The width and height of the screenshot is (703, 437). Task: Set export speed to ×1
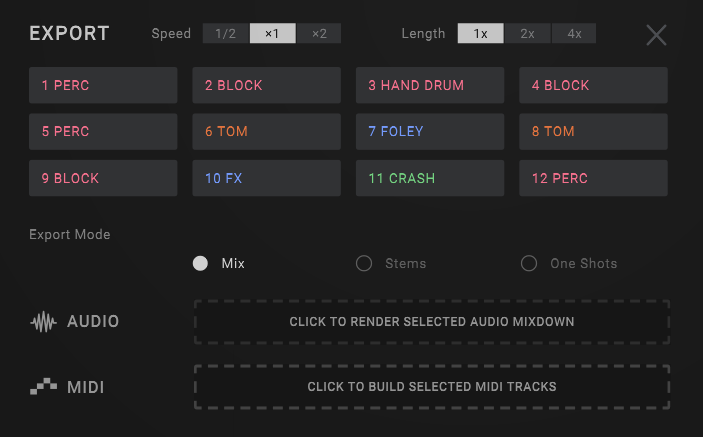pyautogui.click(x=272, y=34)
